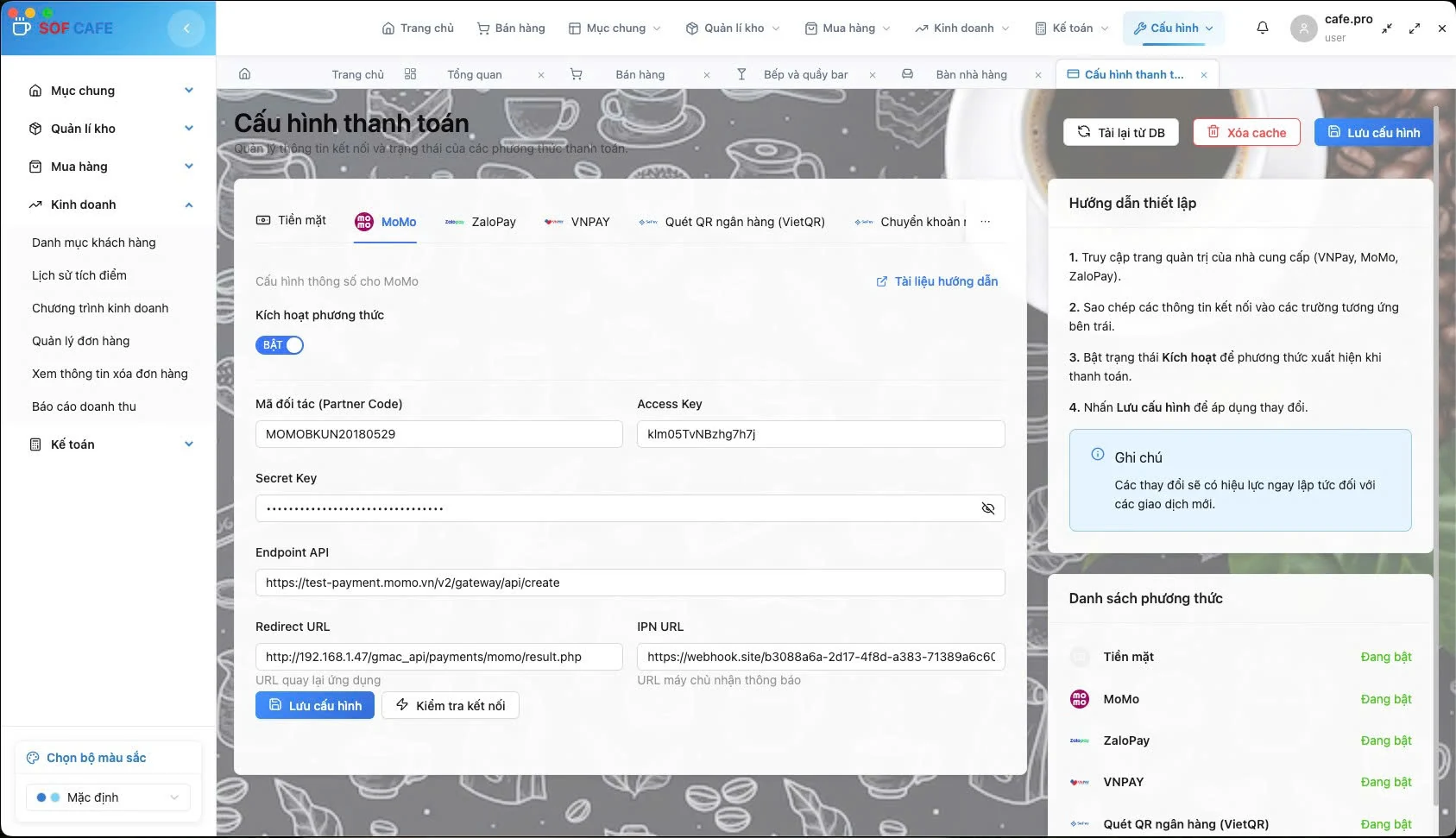This screenshot has height=838, width=1456.
Task: Click the Mã đối tác Partner Code field
Action: point(439,434)
